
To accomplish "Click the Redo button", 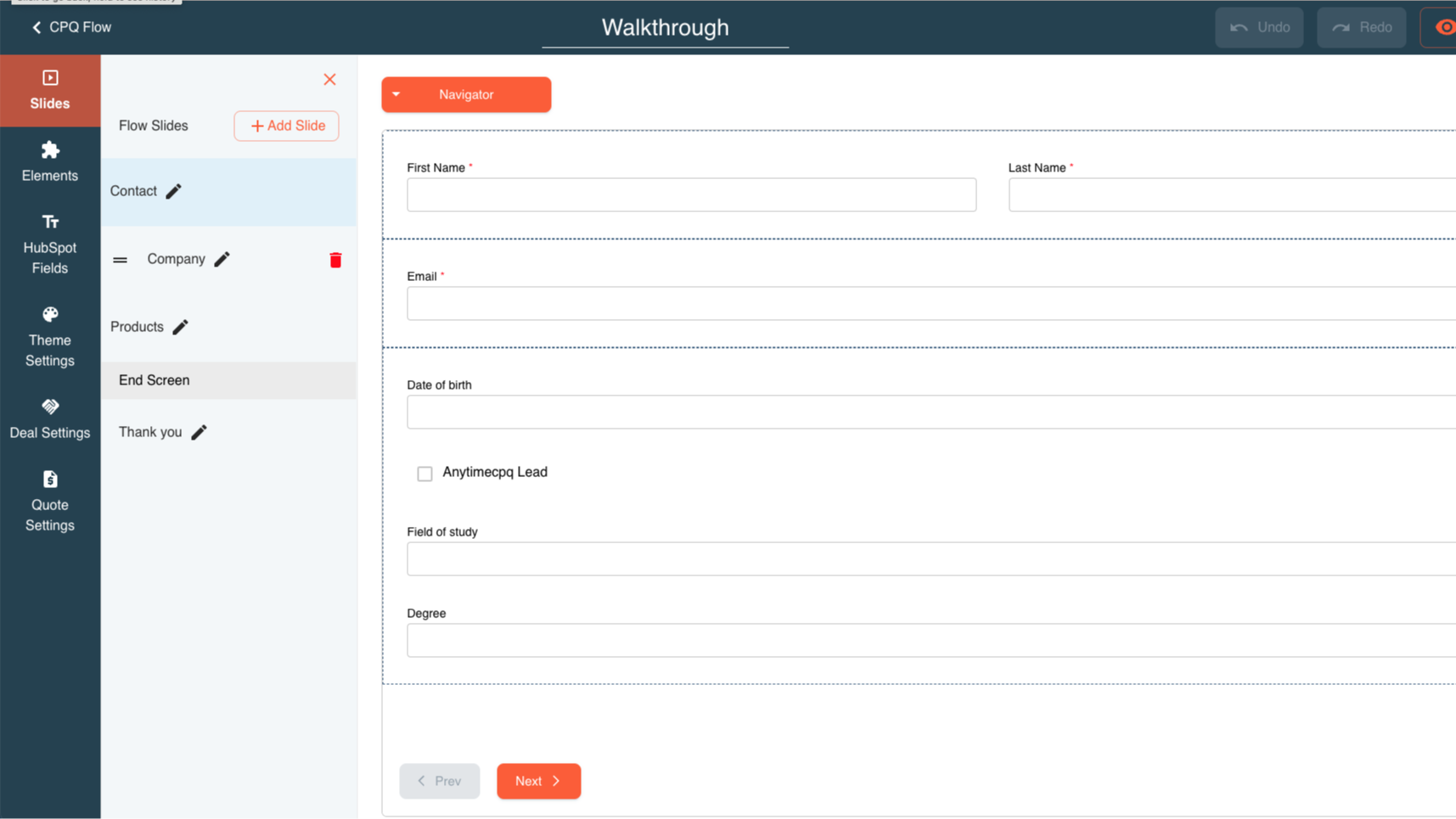I will pyautogui.click(x=1362, y=27).
